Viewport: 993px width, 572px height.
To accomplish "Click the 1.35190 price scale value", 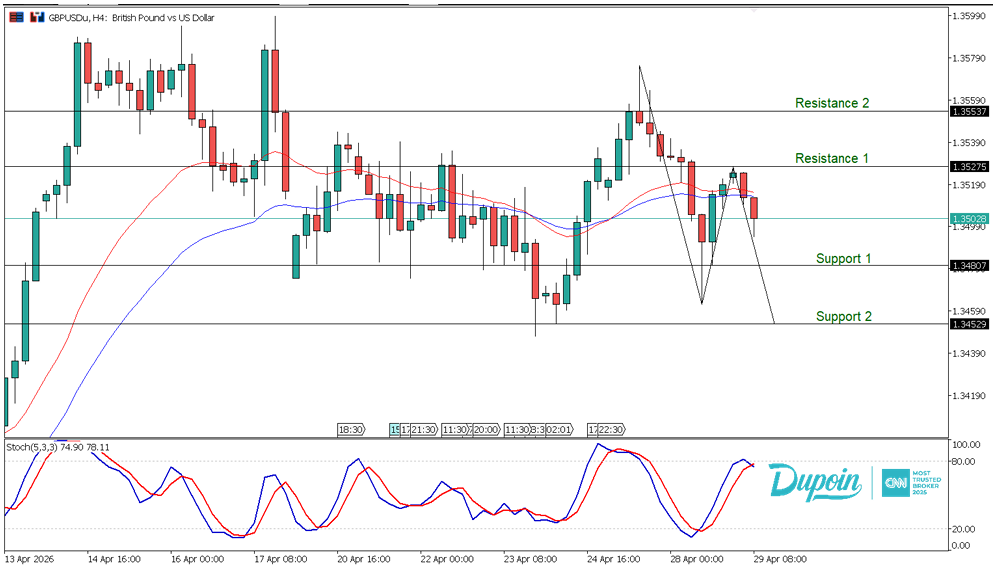I will coord(969,185).
